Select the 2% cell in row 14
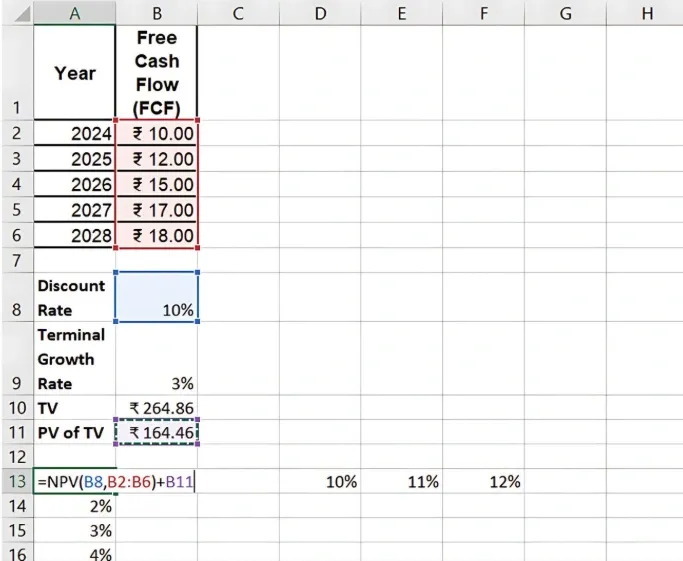Image resolution: width=683 pixels, height=561 pixels. click(75, 506)
